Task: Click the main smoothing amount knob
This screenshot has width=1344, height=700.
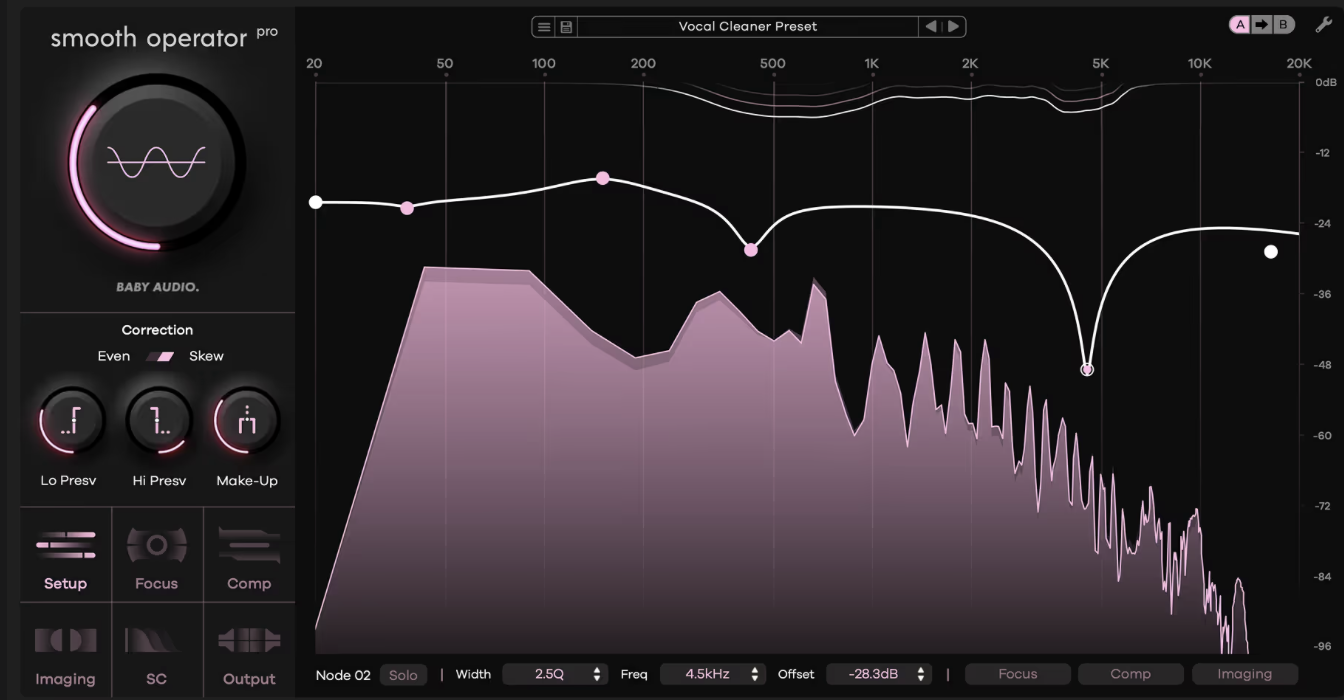Action: click(x=157, y=161)
